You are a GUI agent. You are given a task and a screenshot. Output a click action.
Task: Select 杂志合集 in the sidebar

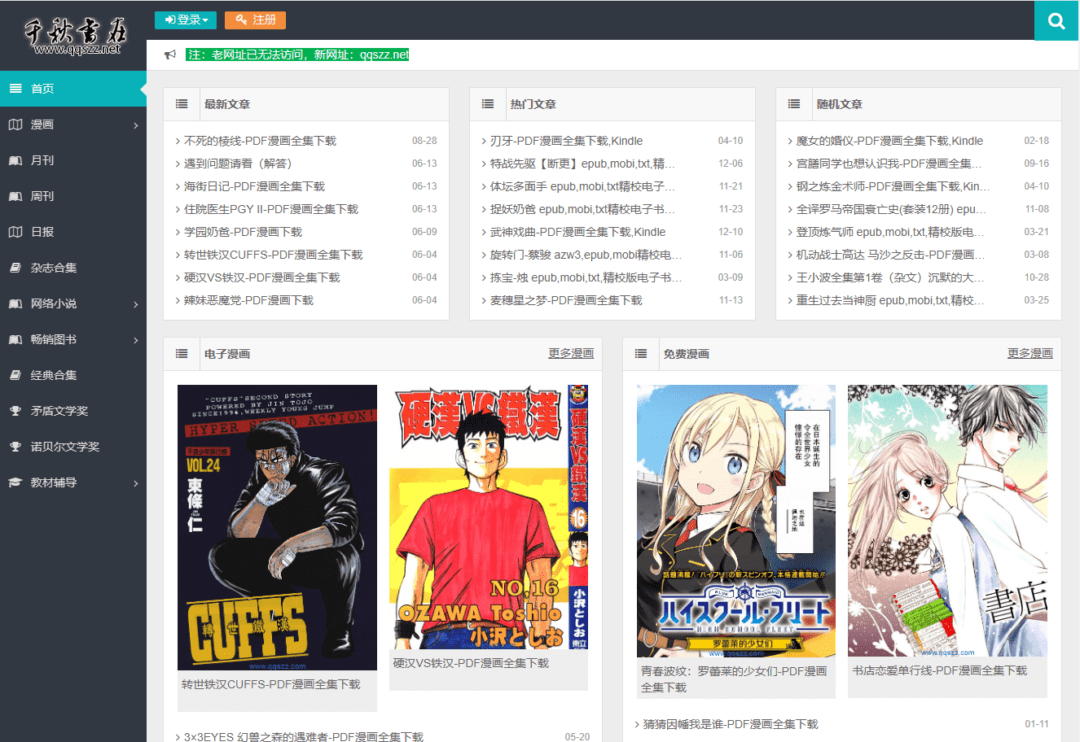[53, 268]
